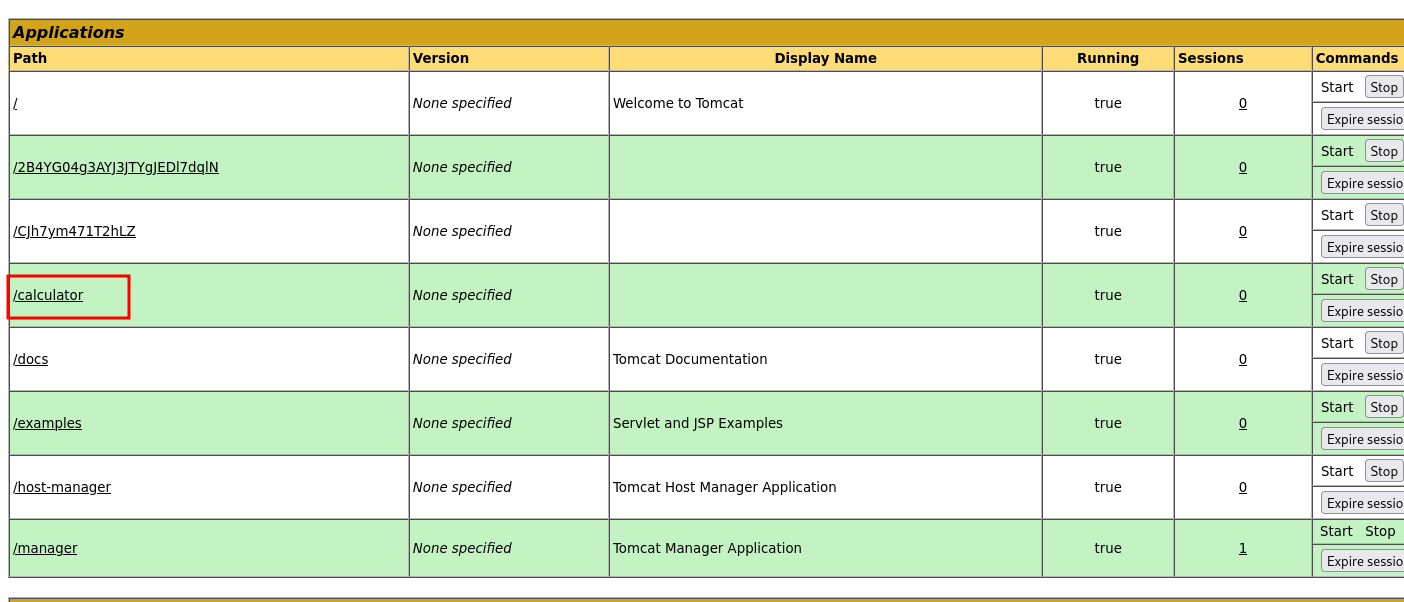Stop the /CJh7ym471T2hLZ application

pyautogui.click(x=1384, y=215)
